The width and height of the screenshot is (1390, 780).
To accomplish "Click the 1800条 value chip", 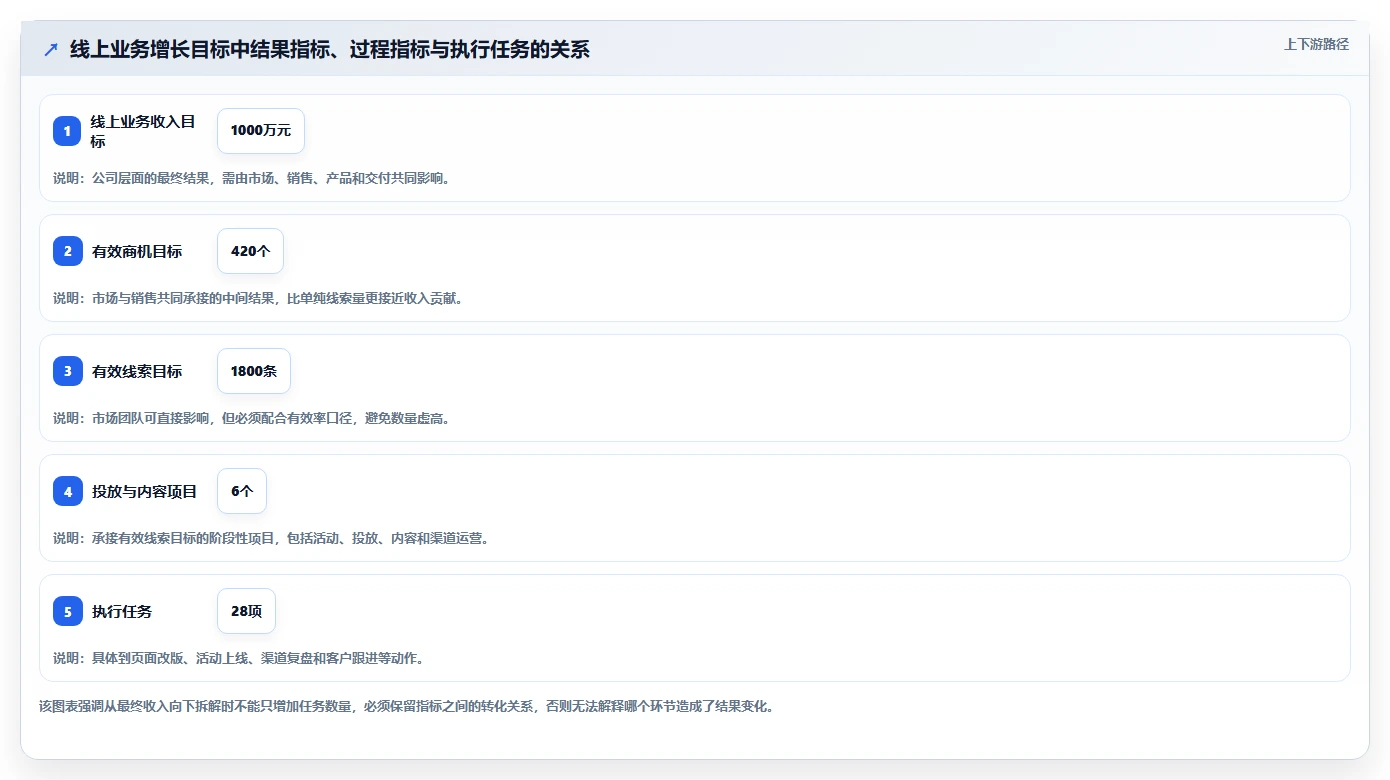I will pos(254,371).
